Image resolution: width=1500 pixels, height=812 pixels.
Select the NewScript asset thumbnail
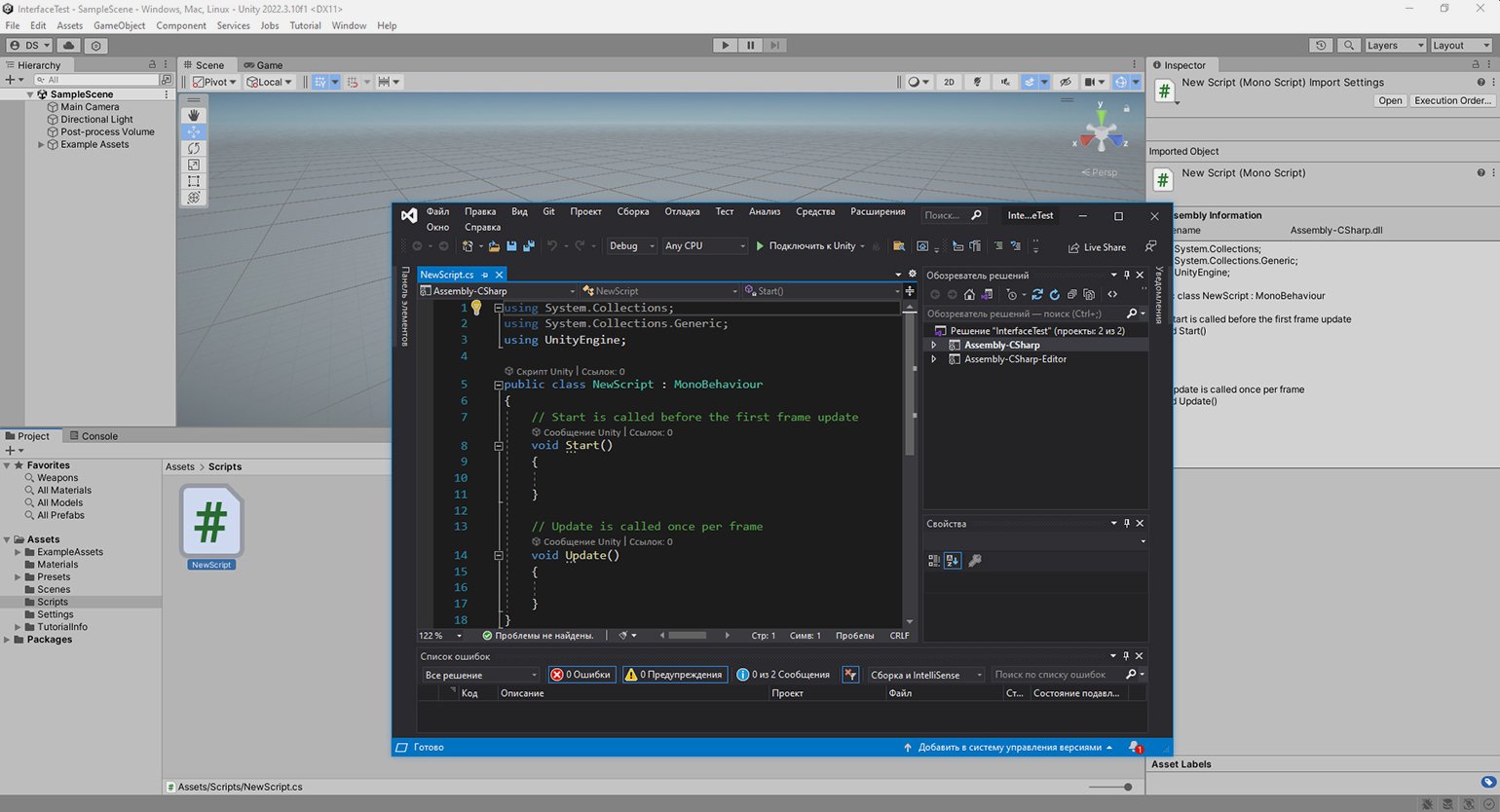tap(211, 521)
